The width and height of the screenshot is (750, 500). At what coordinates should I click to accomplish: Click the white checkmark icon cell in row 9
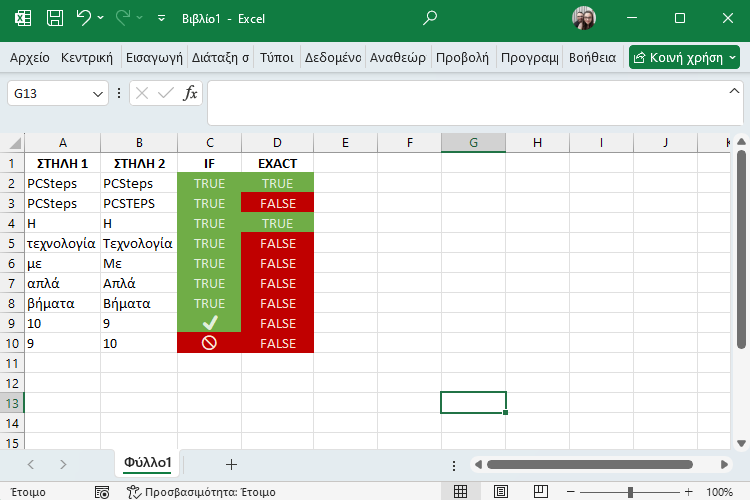tap(210, 323)
